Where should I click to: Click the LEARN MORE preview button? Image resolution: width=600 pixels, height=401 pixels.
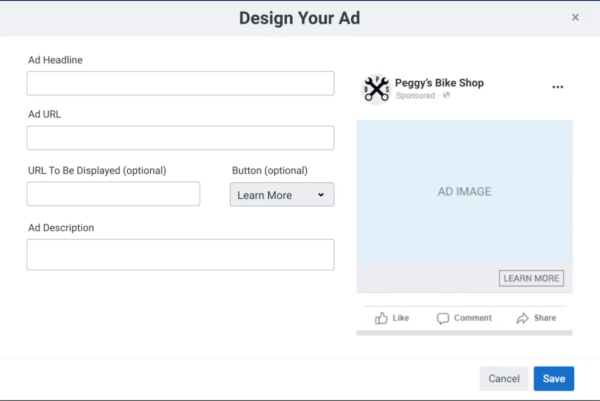coord(531,278)
